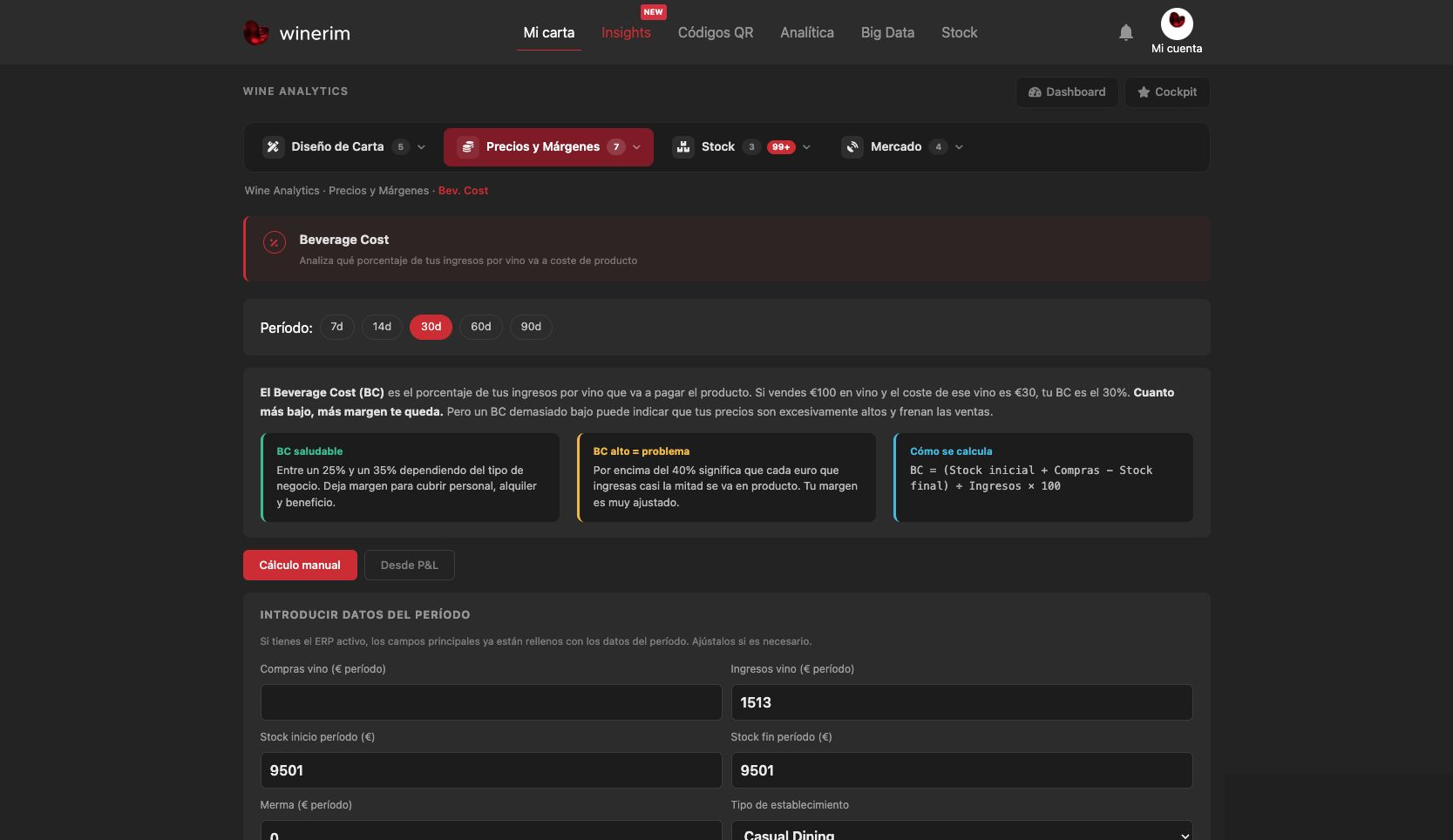Viewport: 1453px width, 840px height.
Task: Switch to Desde P&L mode
Action: coord(410,566)
